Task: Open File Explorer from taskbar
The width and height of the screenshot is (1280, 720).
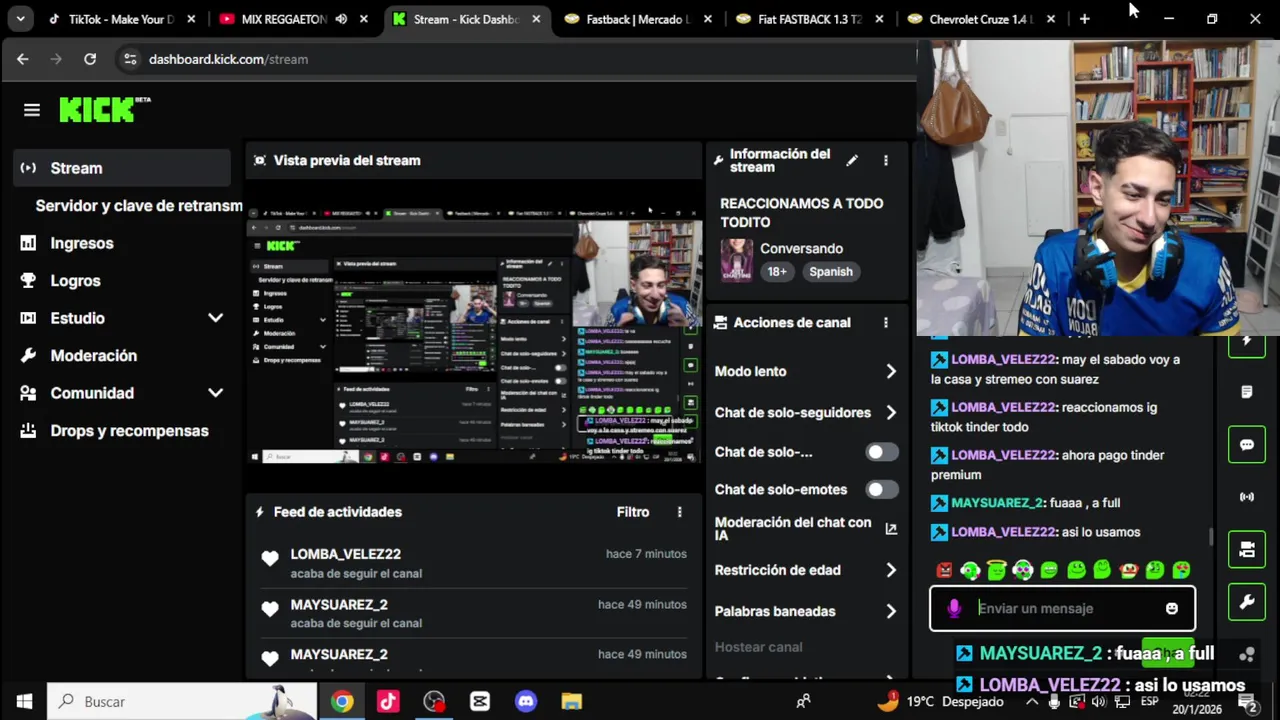Action: (x=571, y=702)
